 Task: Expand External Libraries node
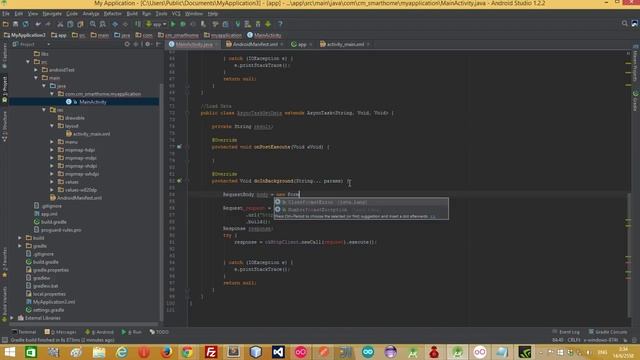(x=12, y=318)
